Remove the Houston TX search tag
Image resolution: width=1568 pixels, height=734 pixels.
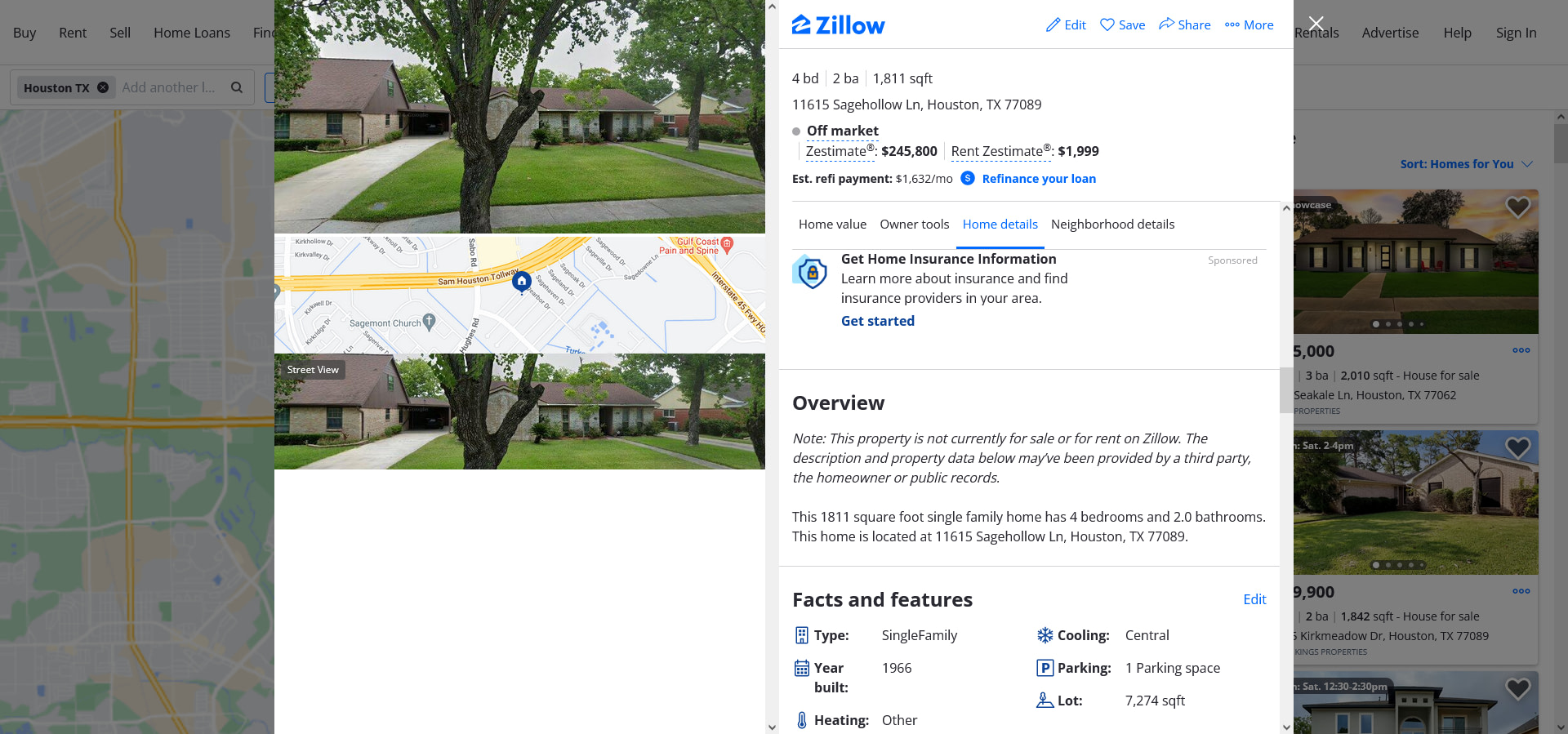(x=103, y=87)
